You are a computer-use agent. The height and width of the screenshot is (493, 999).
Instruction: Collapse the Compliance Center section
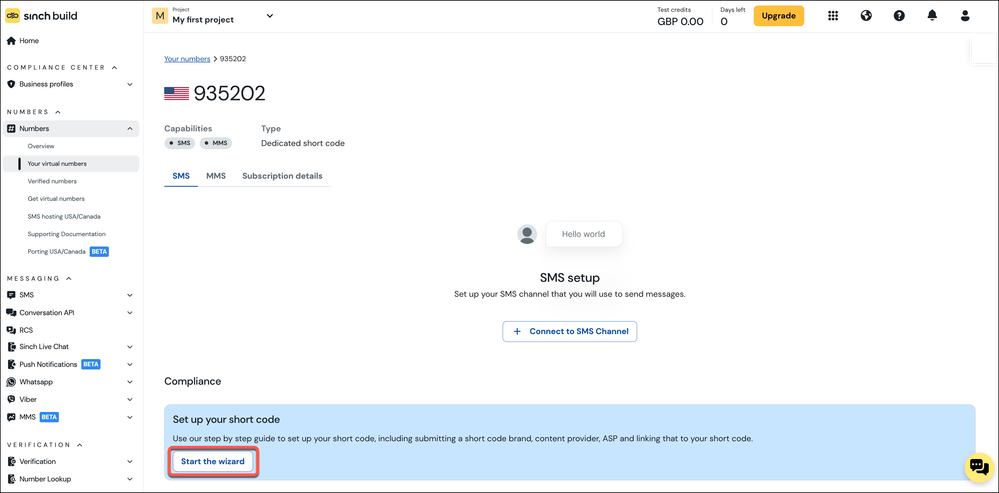click(x=62, y=68)
